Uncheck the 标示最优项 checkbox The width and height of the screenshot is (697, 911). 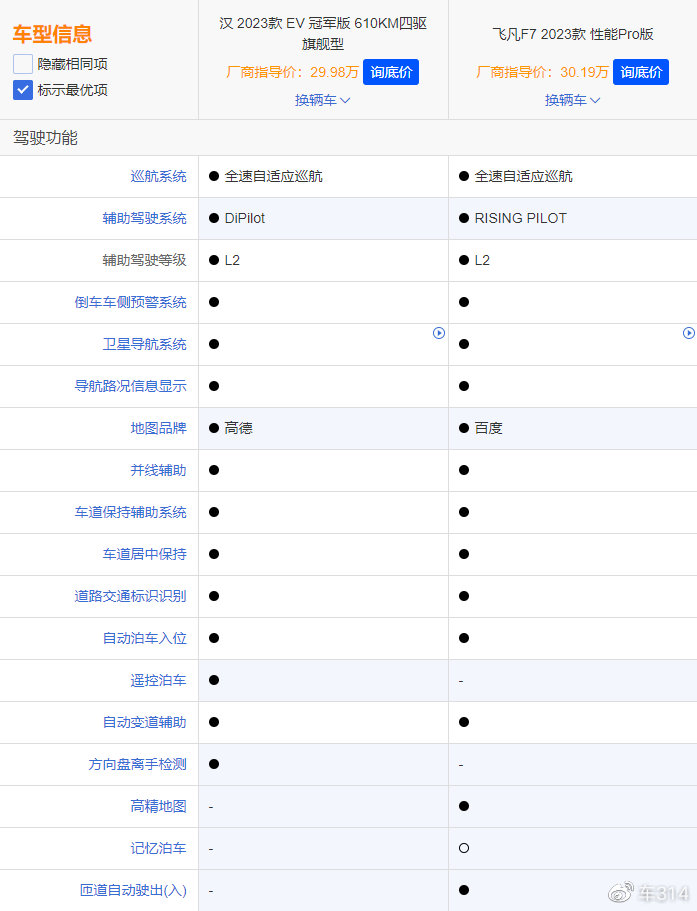tap(23, 90)
